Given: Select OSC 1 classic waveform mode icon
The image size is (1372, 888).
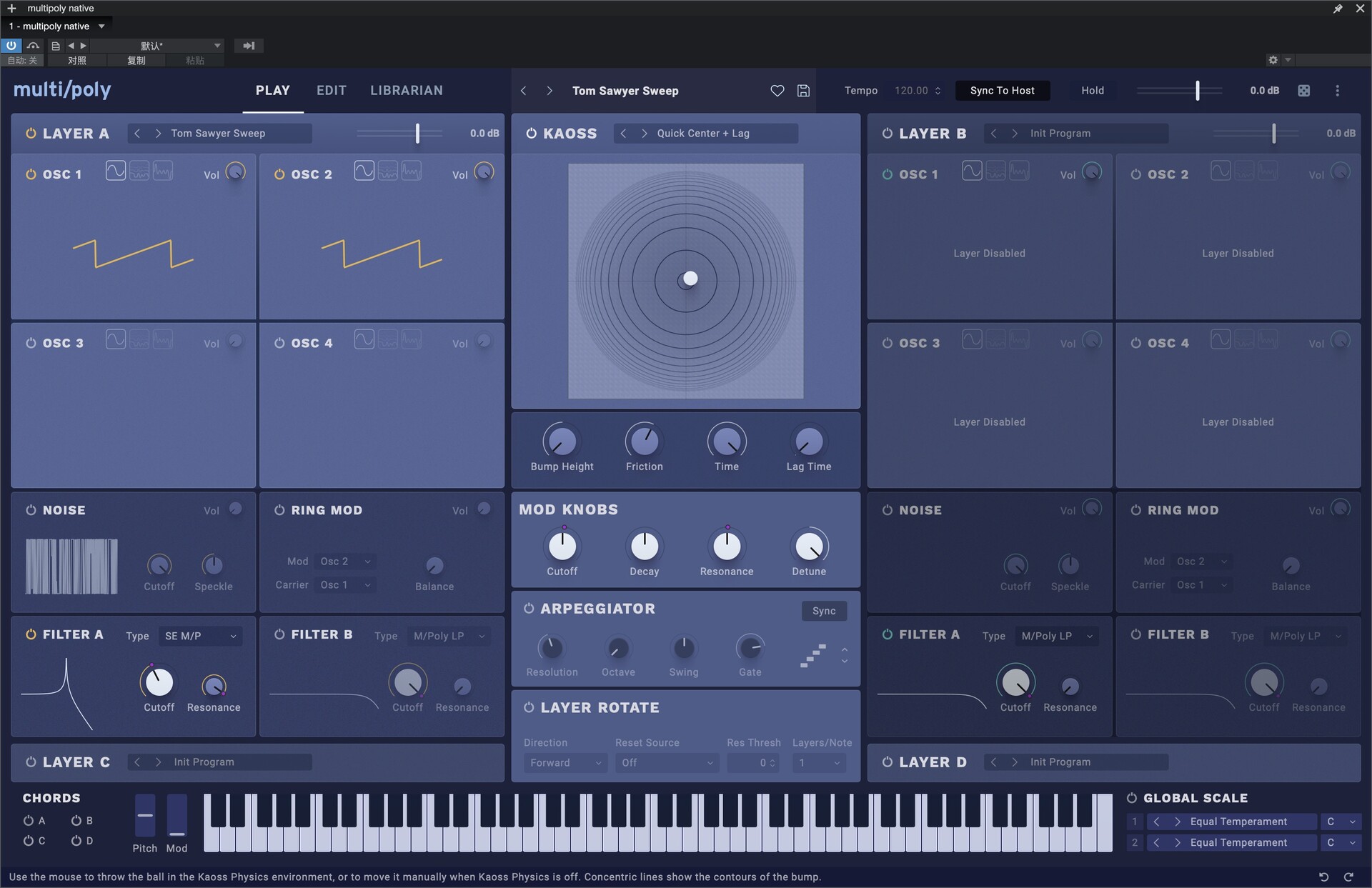Looking at the screenshot, I should click(116, 171).
